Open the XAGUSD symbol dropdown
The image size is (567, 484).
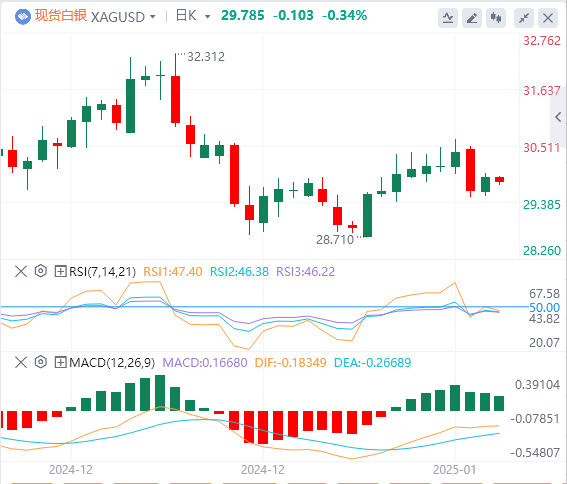(x=153, y=17)
